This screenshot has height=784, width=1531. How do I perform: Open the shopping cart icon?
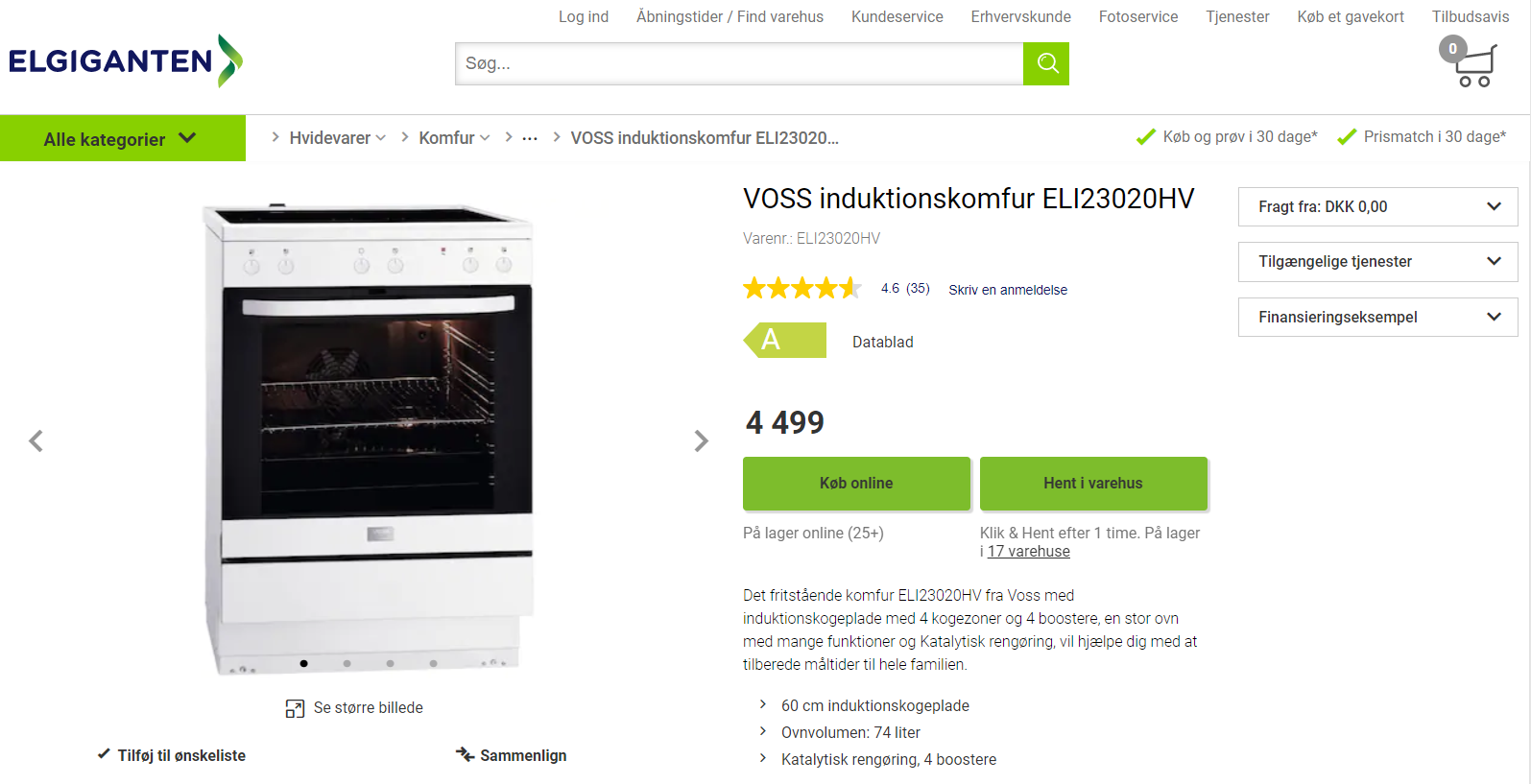point(1469,62)
